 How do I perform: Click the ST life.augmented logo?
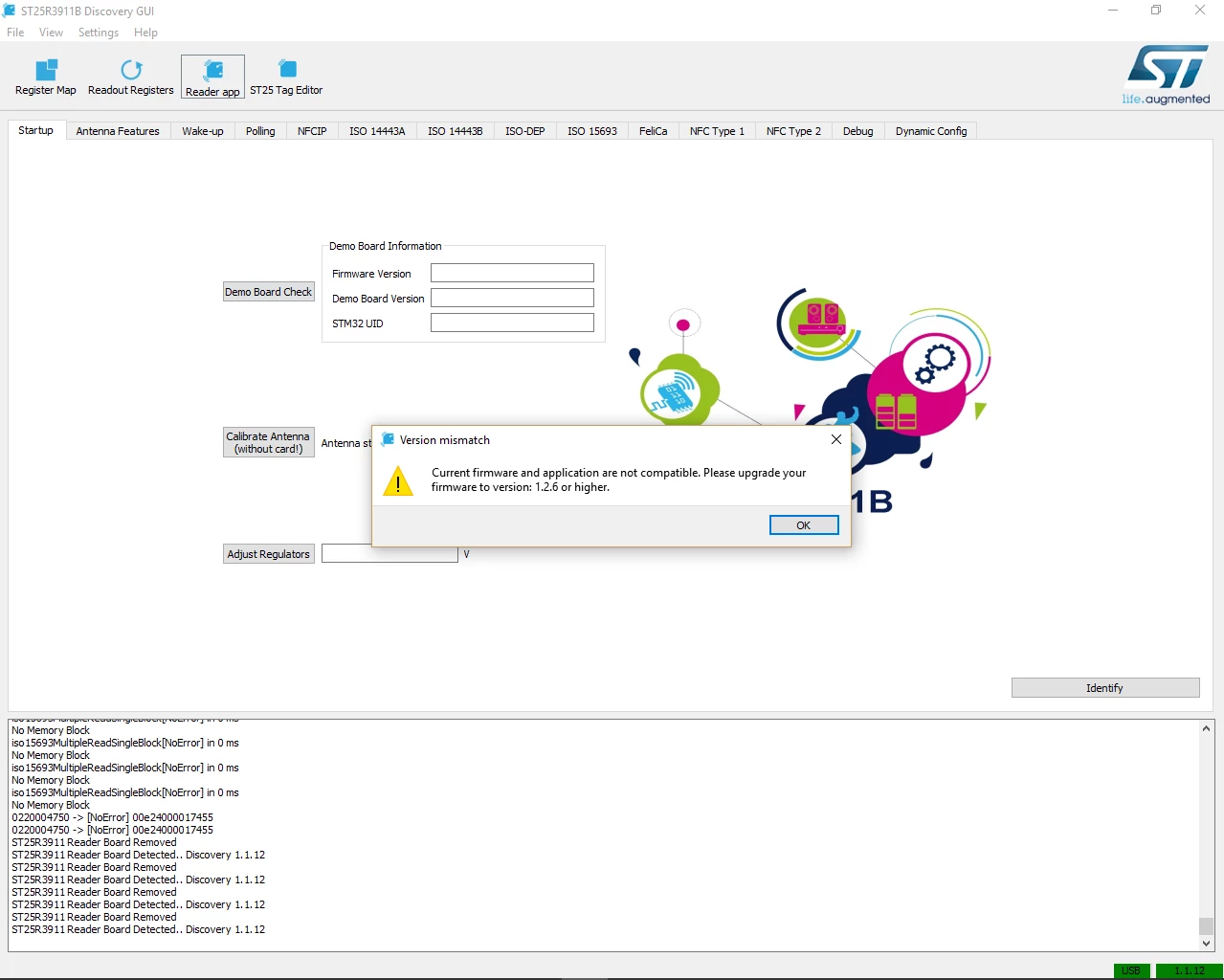coord(1167,75)
